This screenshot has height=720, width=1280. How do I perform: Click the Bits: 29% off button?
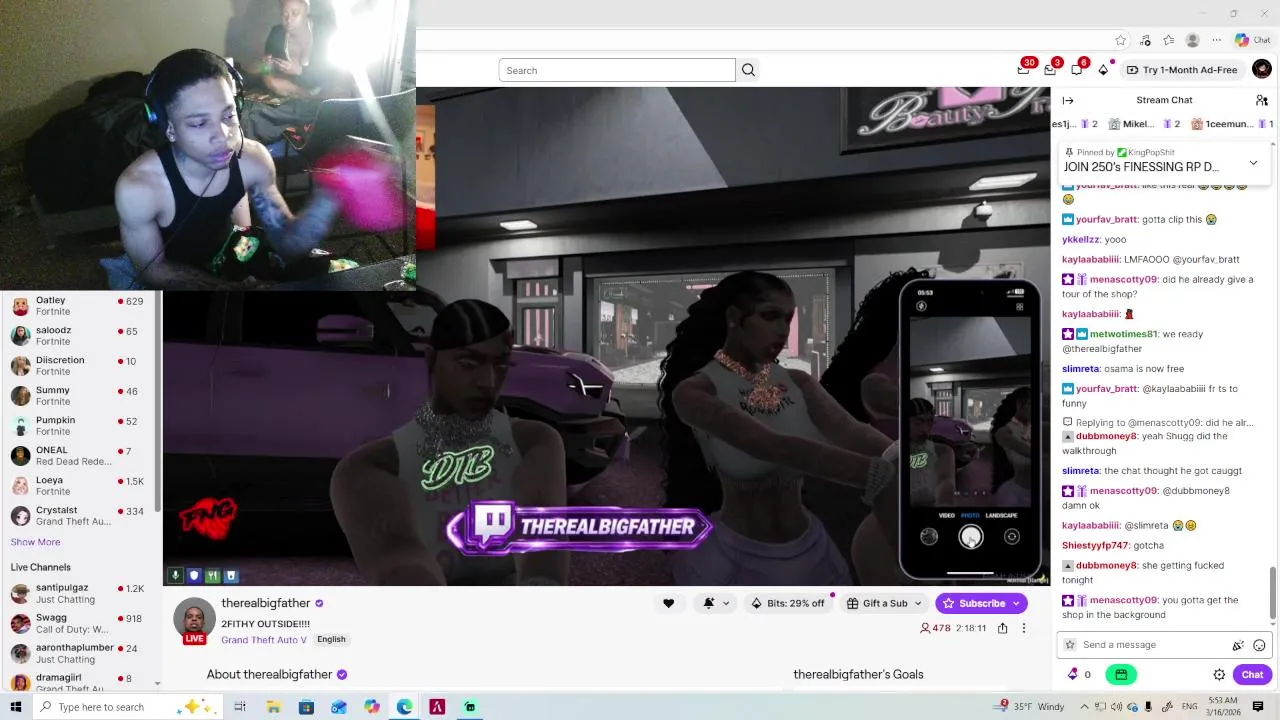[x=788, y=603]
